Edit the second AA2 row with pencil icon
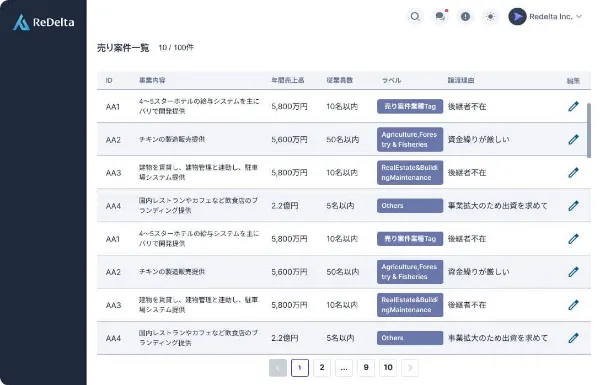Image resolution: width=600 pixels, height=385 pixels. click(x=573, y=272)
